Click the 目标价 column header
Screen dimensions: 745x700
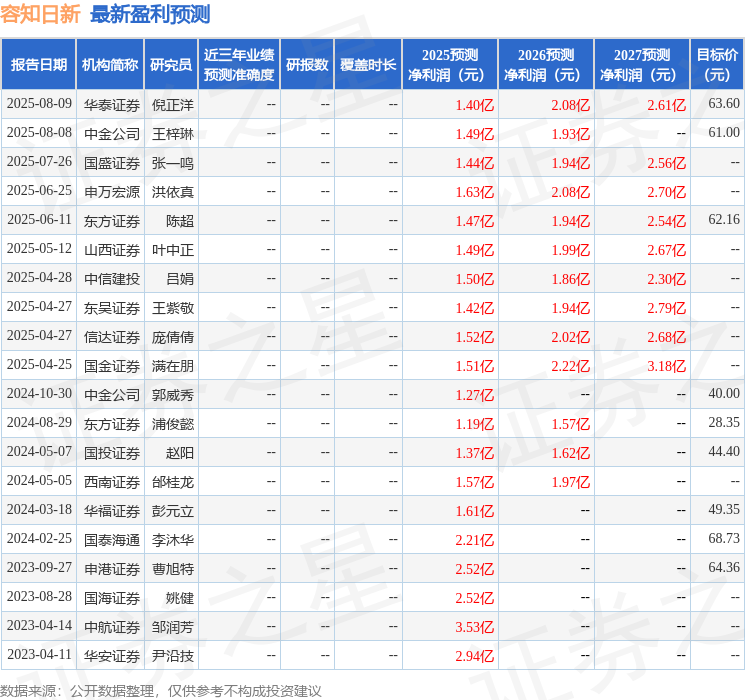pyautogui.click(x=717, y=65)
